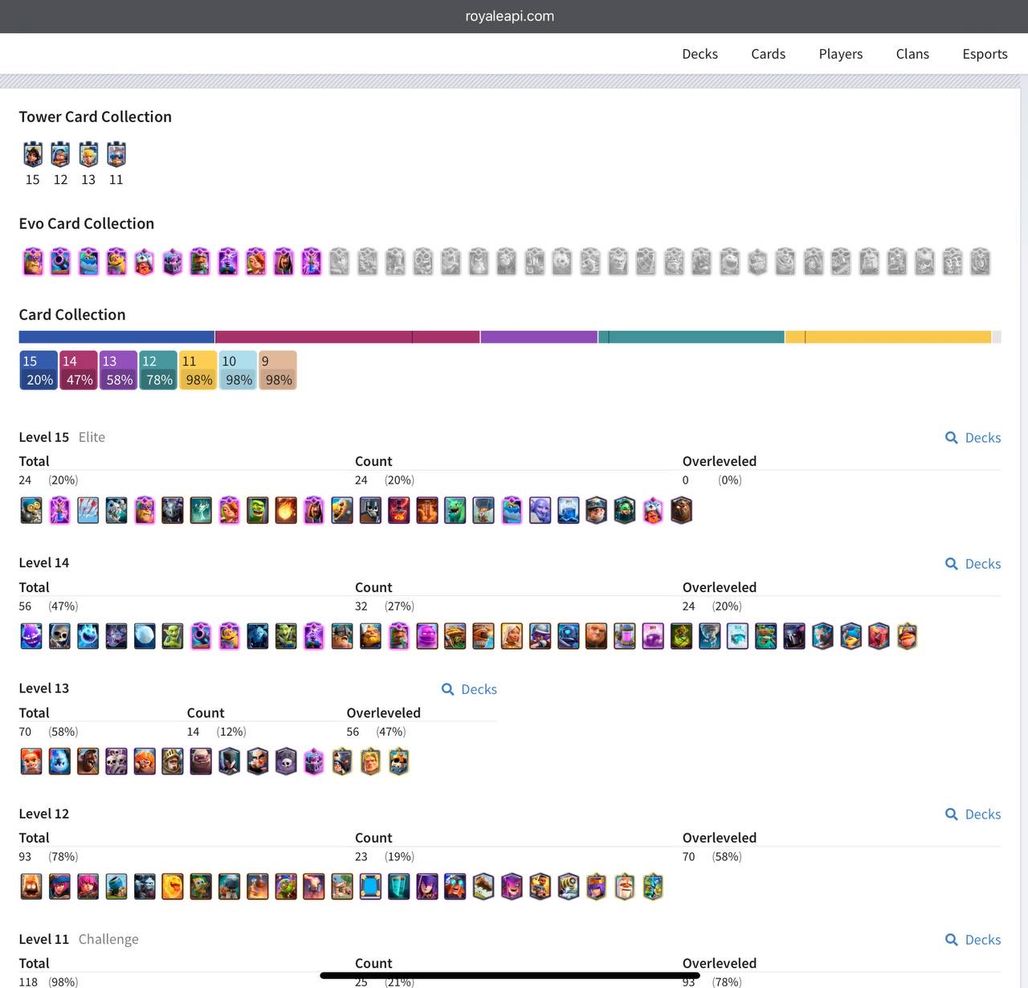The image size is (1028, 988).
Task: Select the Level 14 total value 56
Action: click(x=25, y=606)
